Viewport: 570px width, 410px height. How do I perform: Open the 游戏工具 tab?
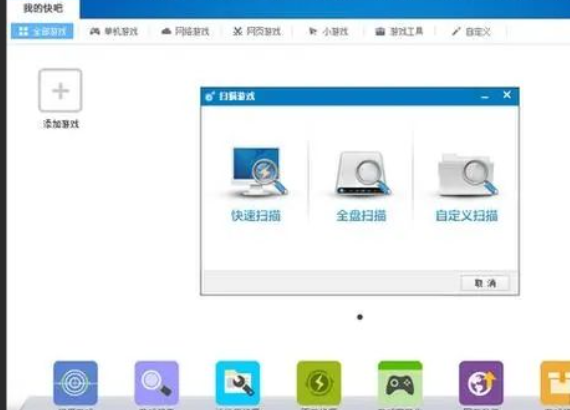point(399,32)
